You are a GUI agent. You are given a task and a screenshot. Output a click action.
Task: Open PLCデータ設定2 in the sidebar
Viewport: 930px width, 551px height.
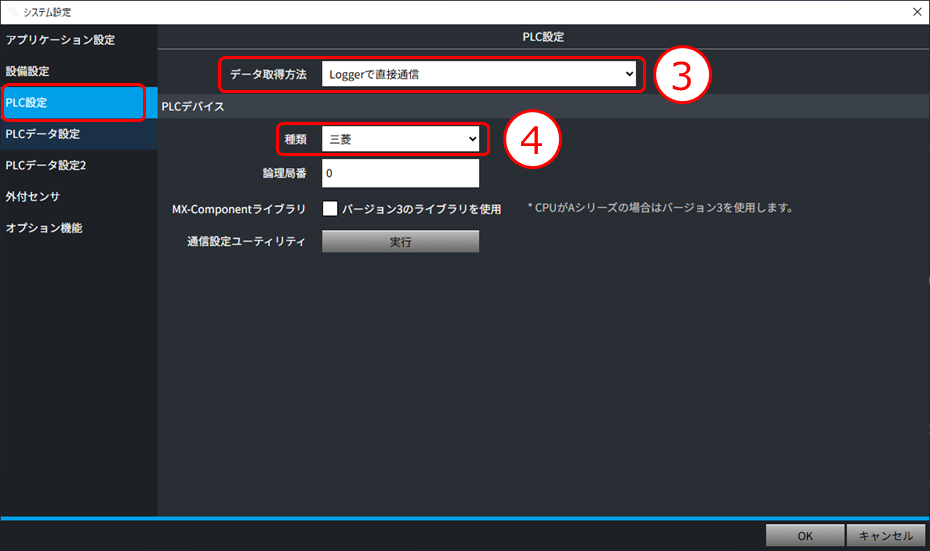46,165
